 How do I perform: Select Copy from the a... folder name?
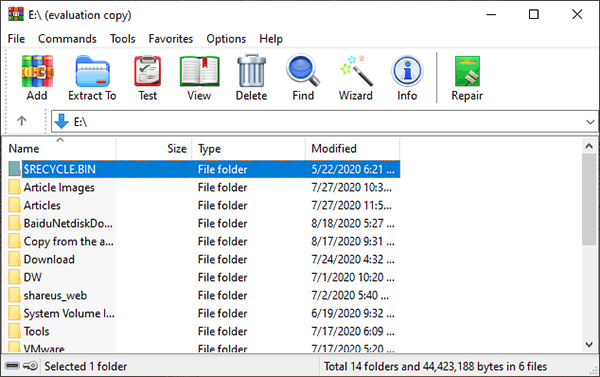point(68,241)
